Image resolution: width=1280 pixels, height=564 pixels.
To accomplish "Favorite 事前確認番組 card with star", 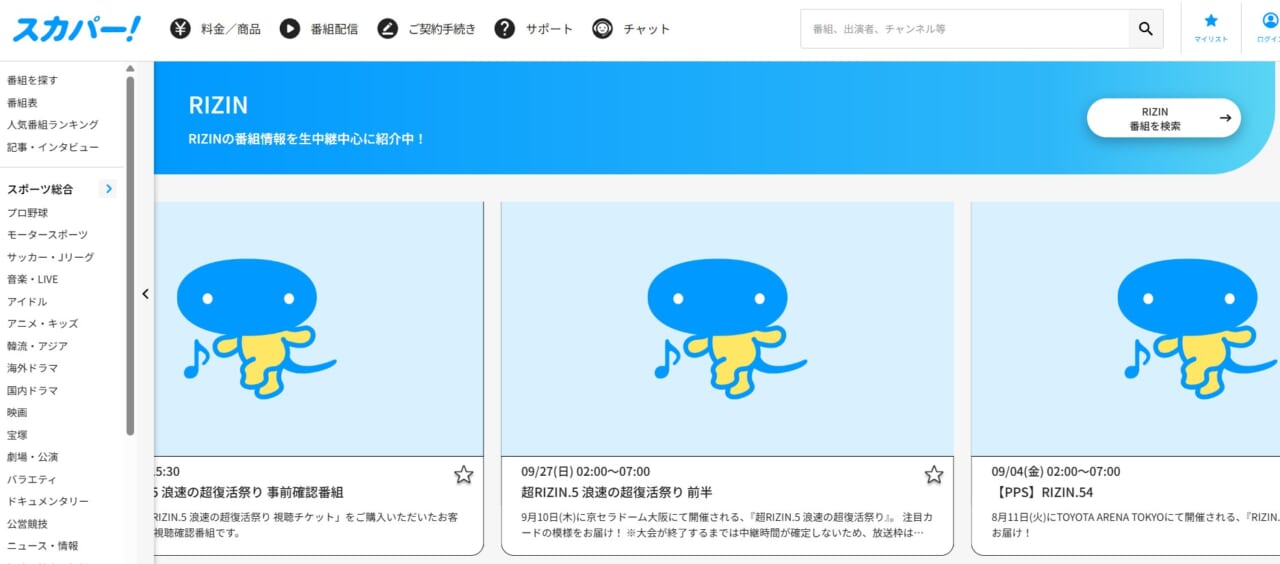I will (464, 474).
